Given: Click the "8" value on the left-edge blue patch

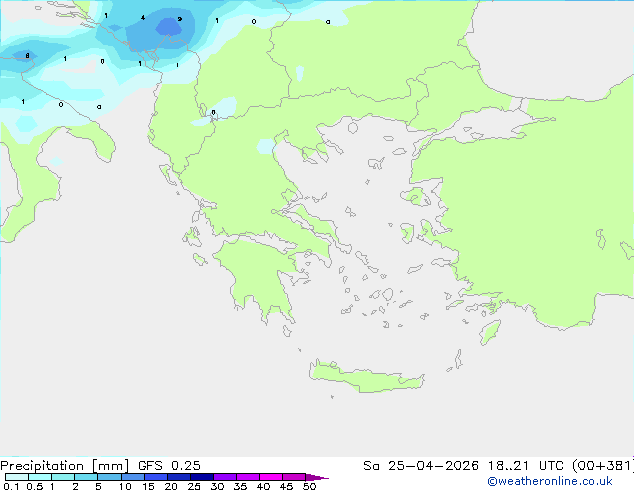Looking at the screenshot, I should pos(27,56).
